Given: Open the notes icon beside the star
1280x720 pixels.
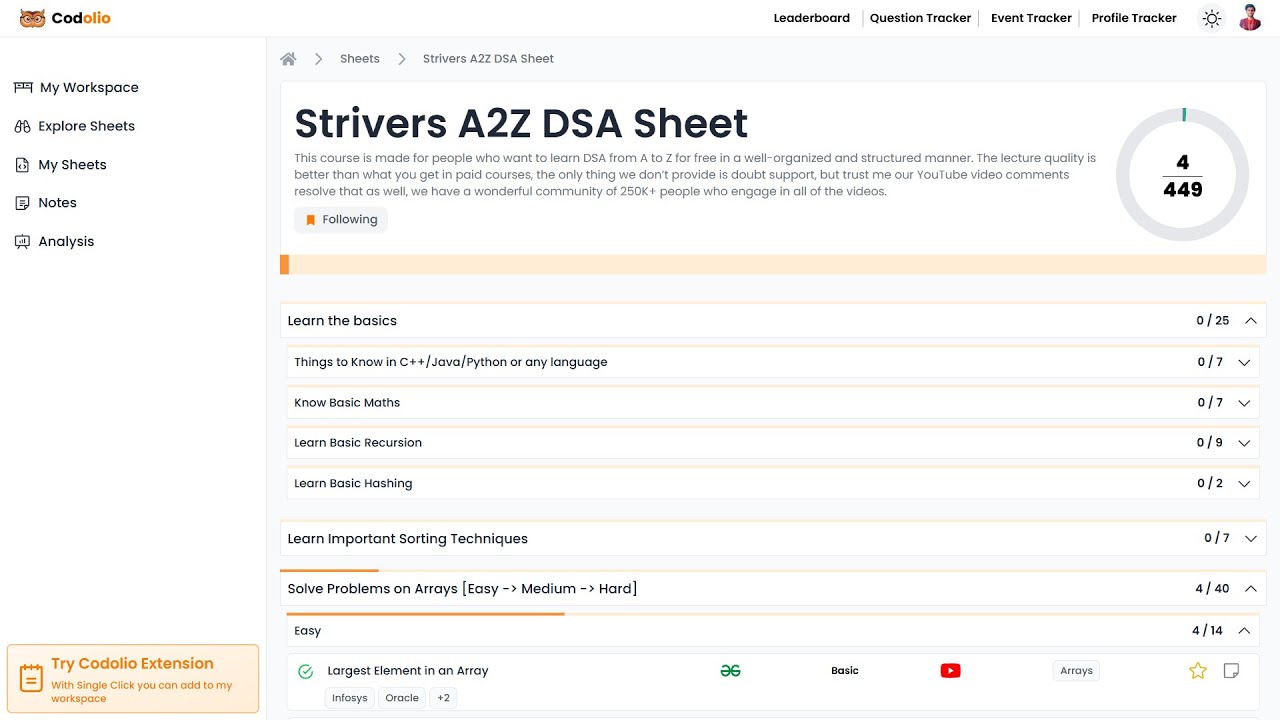Looking at the screenshot, I should (x=1231, y=670).
